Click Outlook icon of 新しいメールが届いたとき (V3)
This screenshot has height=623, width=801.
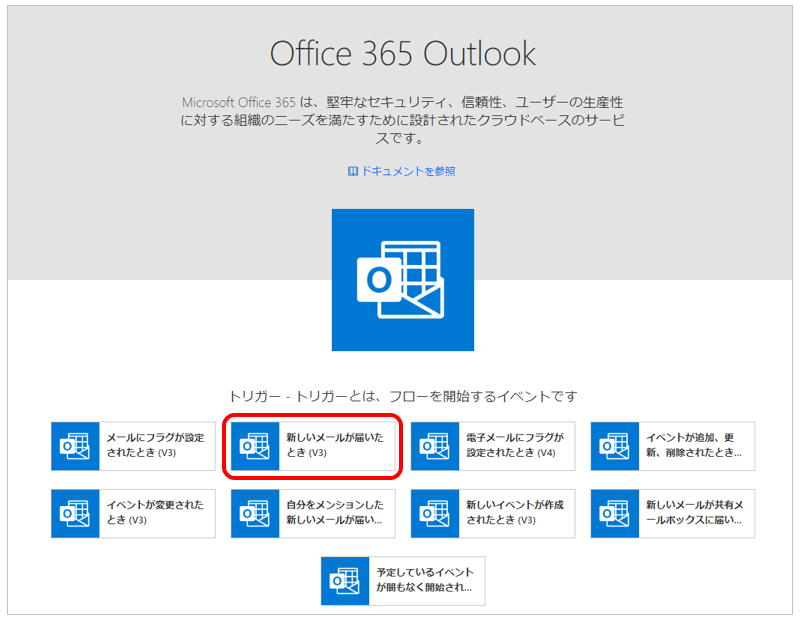[255, 446]
